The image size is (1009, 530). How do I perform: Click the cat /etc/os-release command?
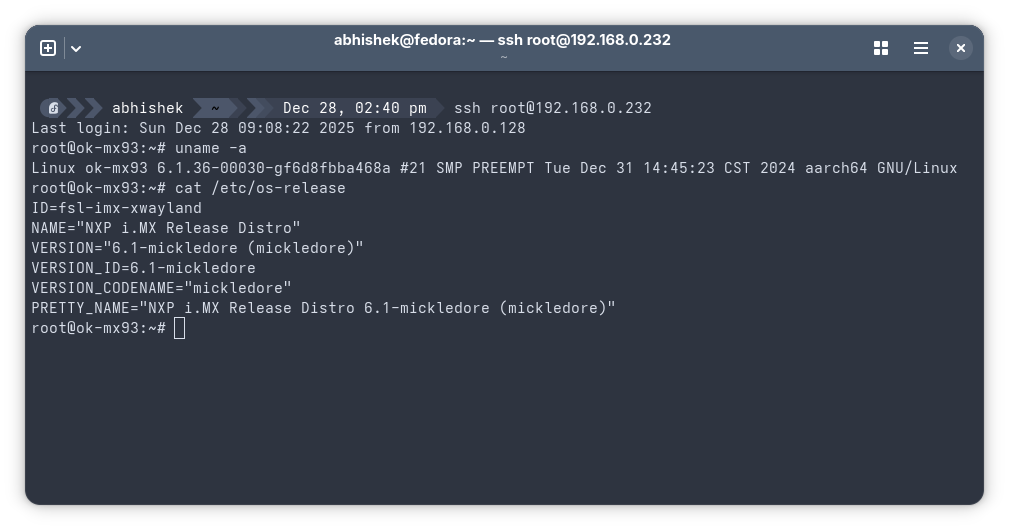tap(260, 188)
